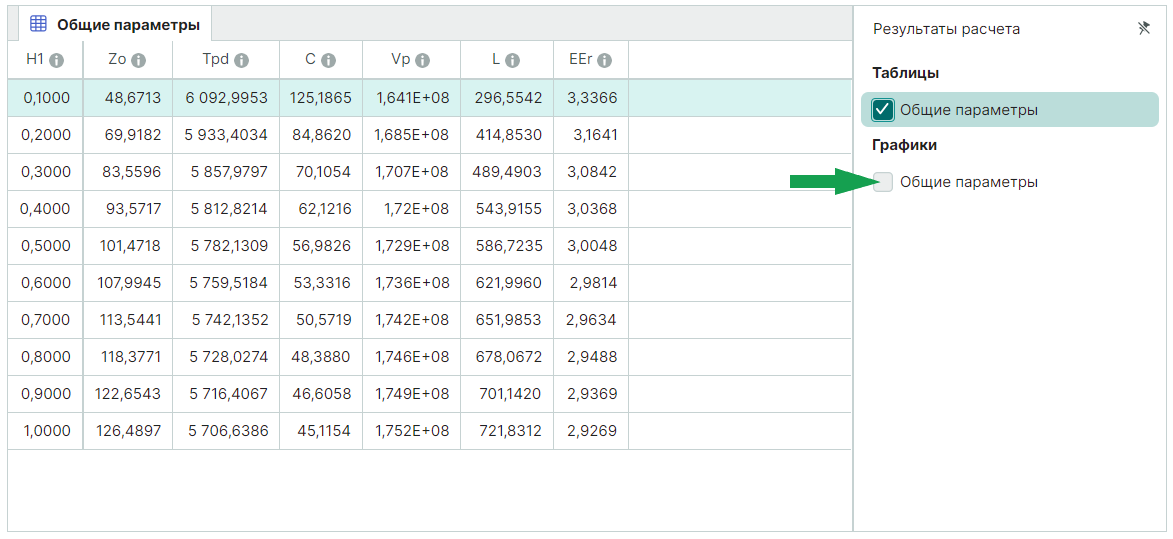Select the row with H1 value 0,1000
This screenshot has height=539, width=1173.
point(47,98)
